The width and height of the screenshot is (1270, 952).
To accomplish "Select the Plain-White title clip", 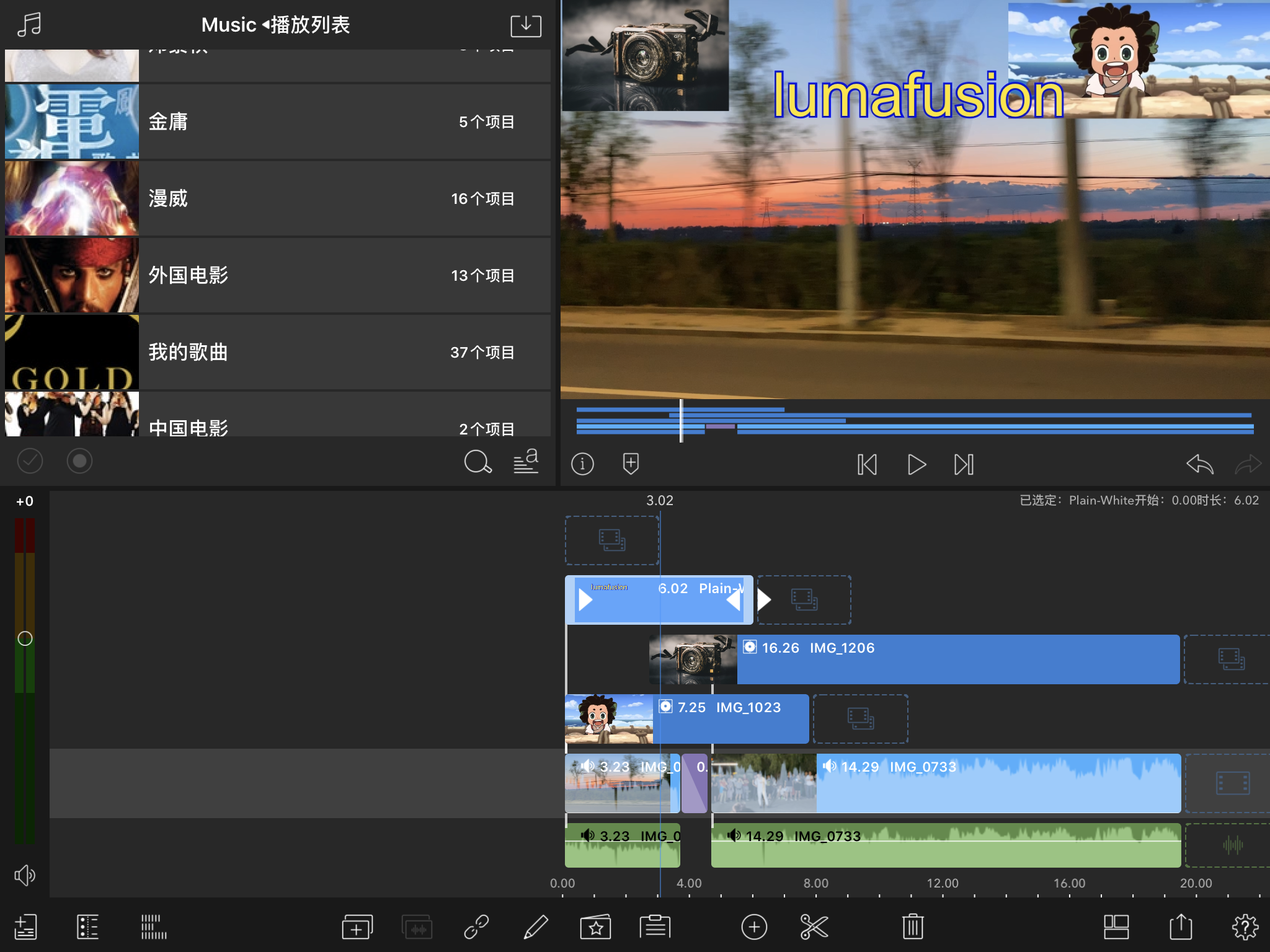I will [659, 599].
